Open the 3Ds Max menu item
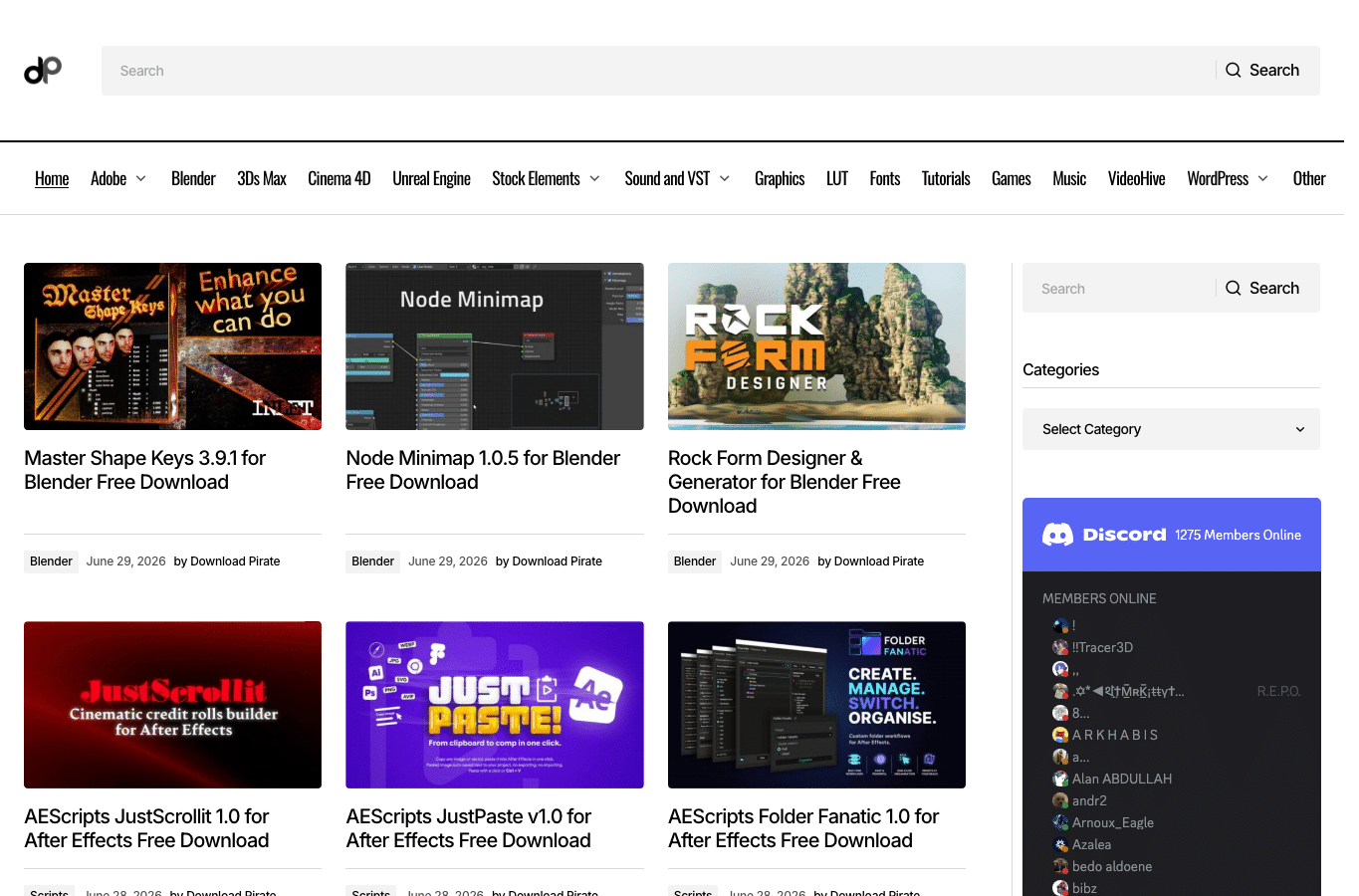 coord(262,178)
